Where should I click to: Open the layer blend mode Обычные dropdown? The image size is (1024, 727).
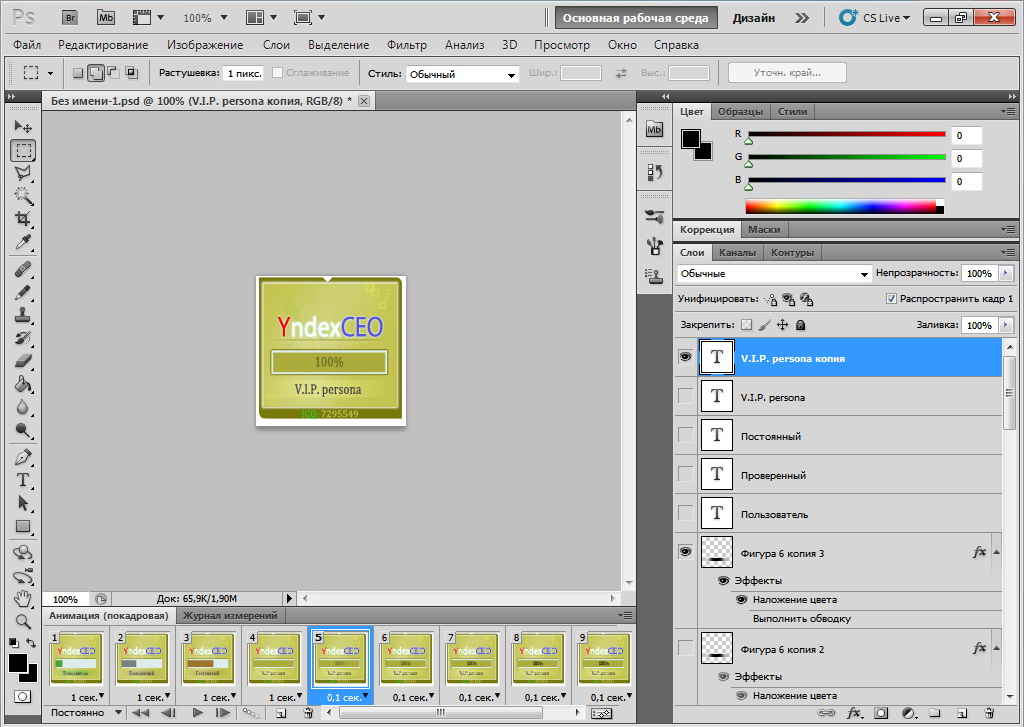pyautogui.click(x=774, y=273)
